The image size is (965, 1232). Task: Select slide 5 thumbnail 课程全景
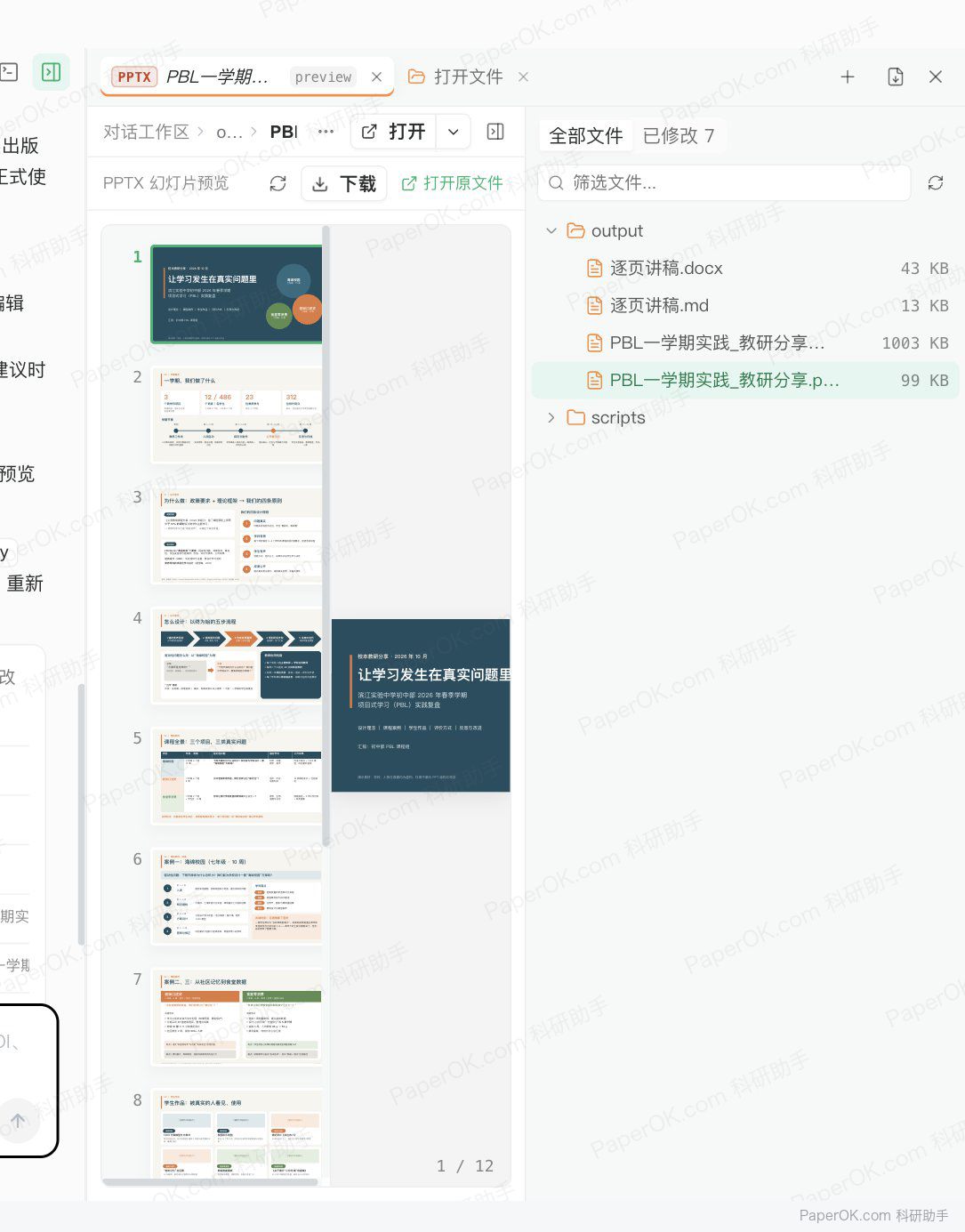237,776
